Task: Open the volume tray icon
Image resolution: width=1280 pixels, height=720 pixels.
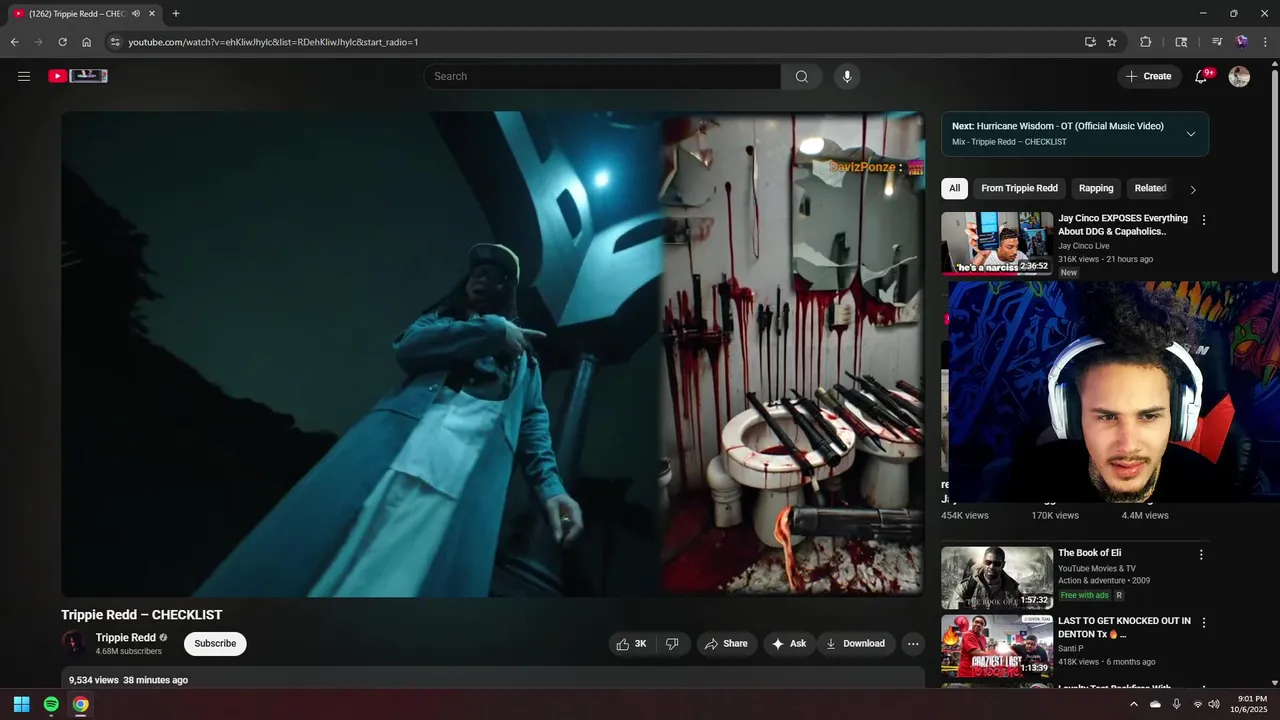Action: pyautogui.click(x=1213, y=704)
